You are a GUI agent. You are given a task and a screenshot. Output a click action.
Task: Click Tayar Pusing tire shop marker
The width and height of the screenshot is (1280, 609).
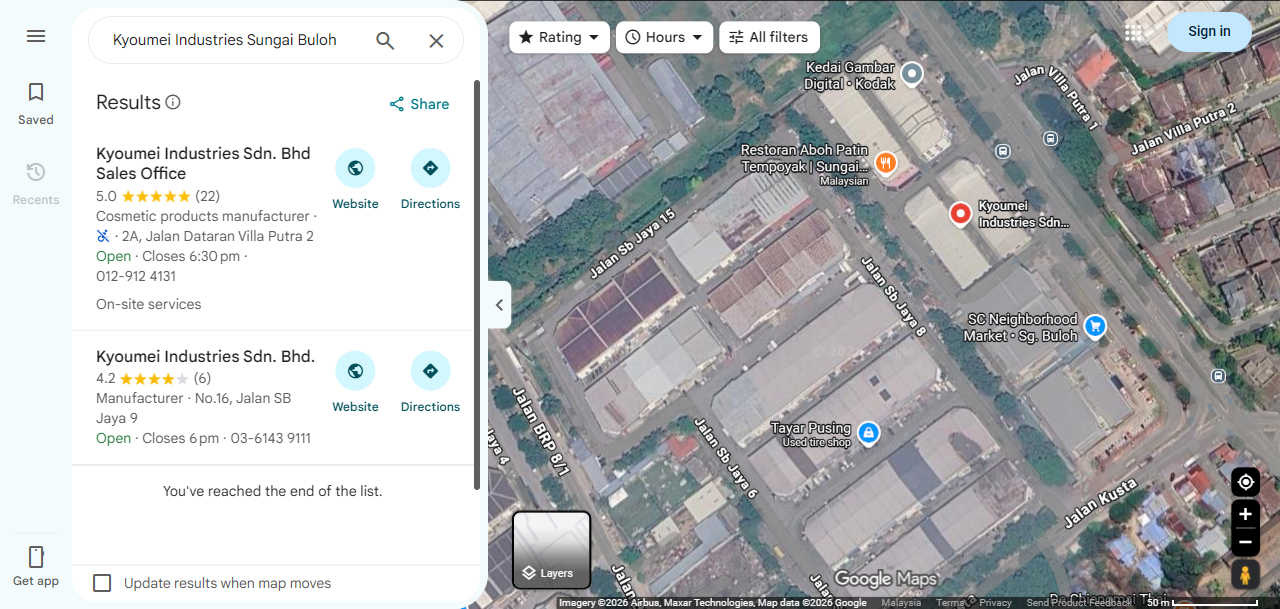click(868, 433)
